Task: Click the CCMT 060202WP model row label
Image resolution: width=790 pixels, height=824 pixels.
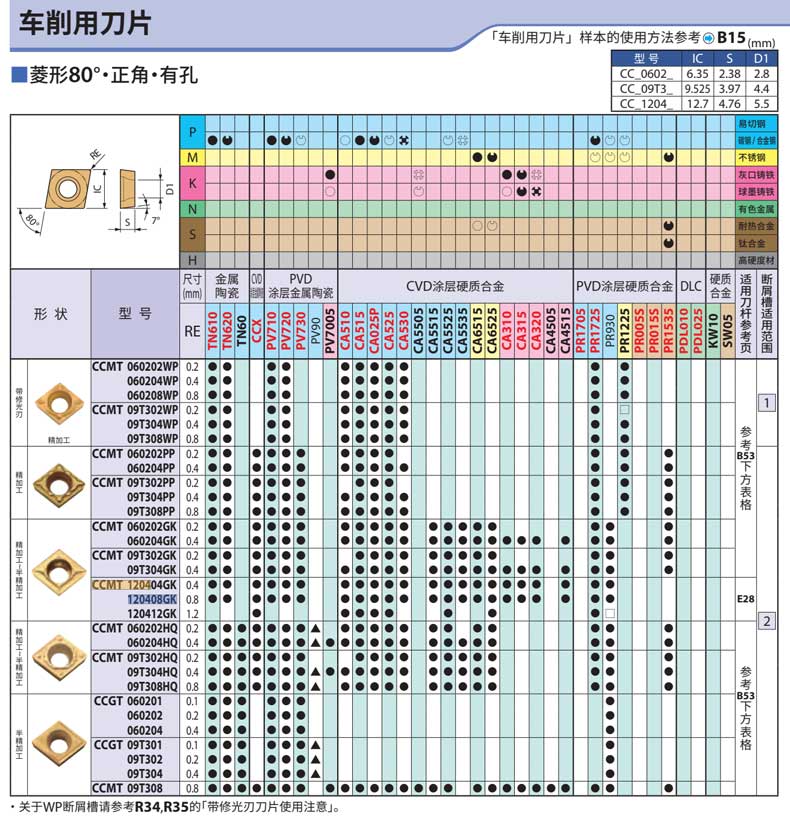Action: [x=135, y=367]
